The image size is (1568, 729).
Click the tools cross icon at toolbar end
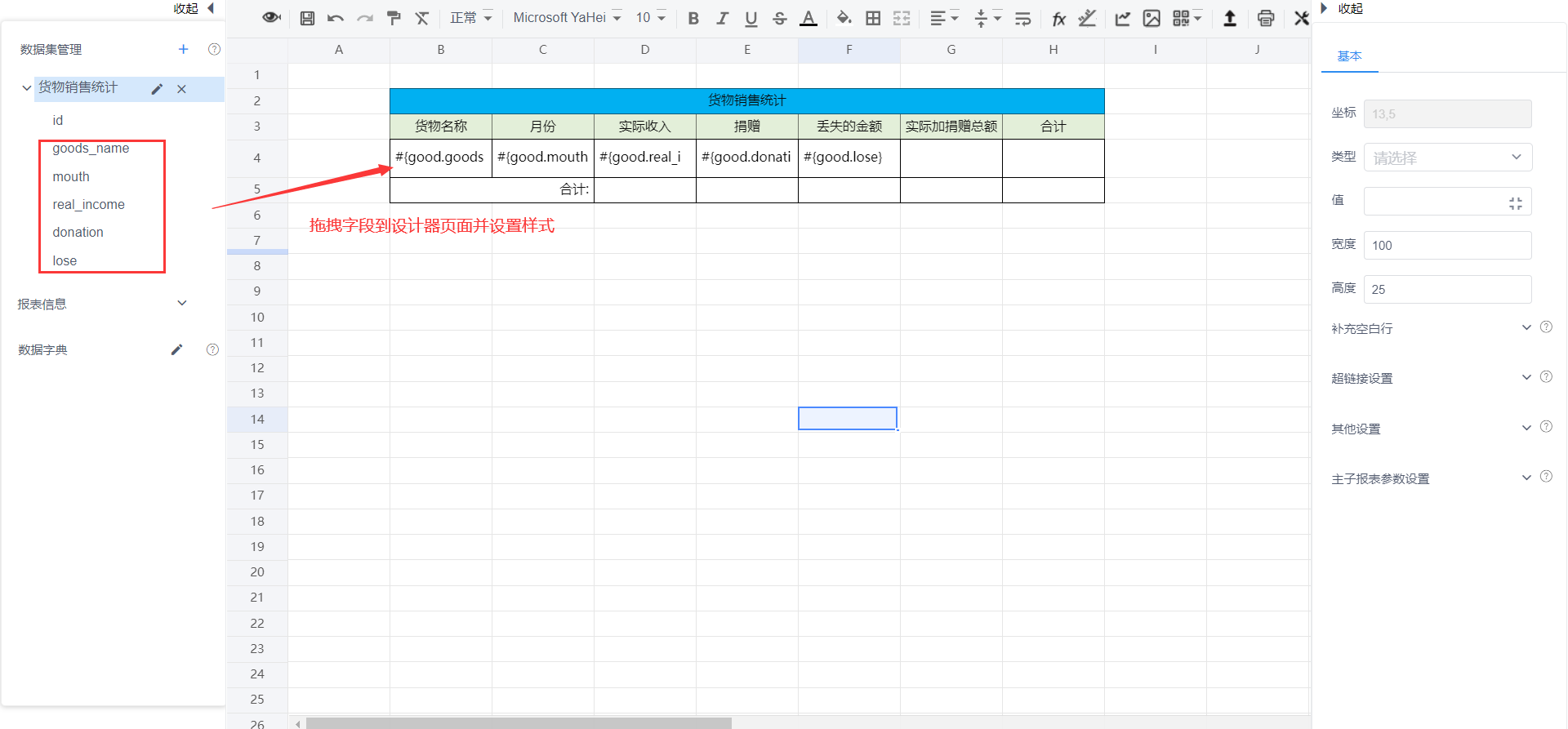click(x=1302, y=18)
